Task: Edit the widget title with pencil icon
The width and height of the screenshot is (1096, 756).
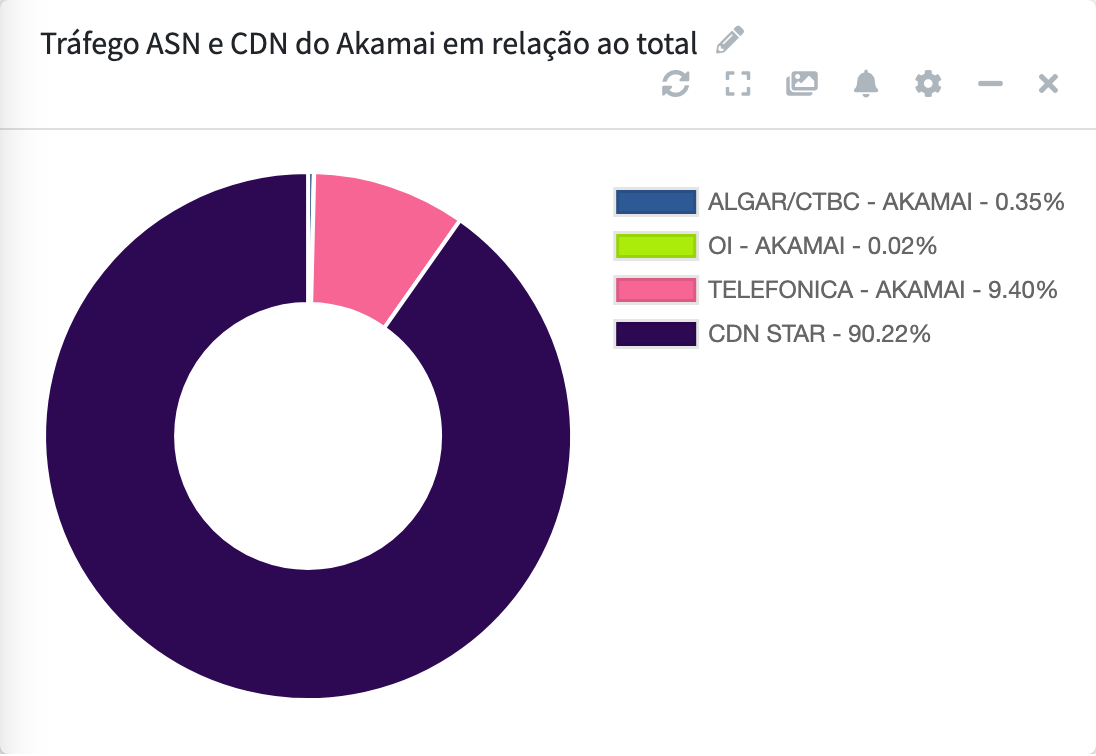Action: coord(730,41)
